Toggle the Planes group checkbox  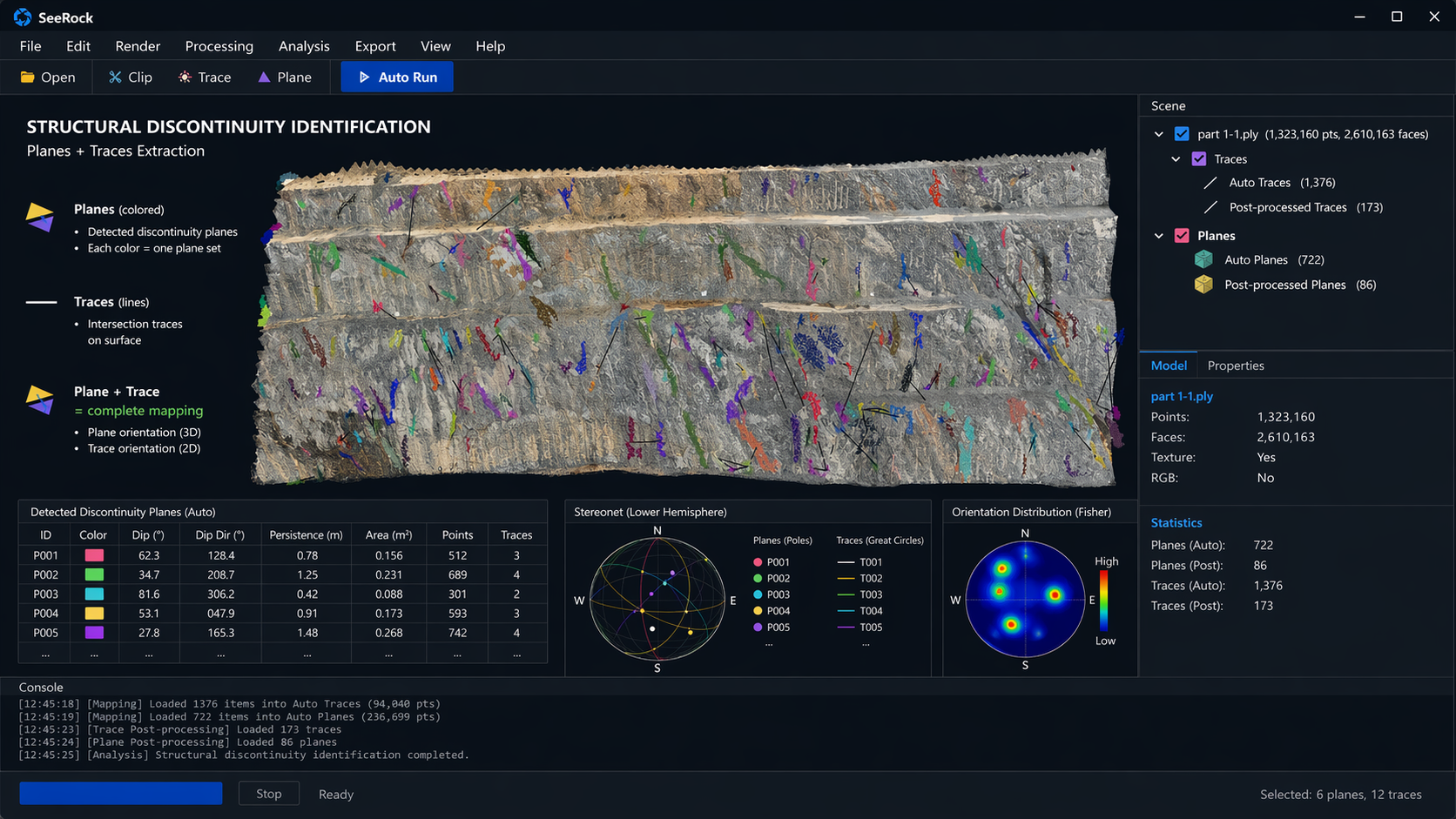click(1182, 236)
